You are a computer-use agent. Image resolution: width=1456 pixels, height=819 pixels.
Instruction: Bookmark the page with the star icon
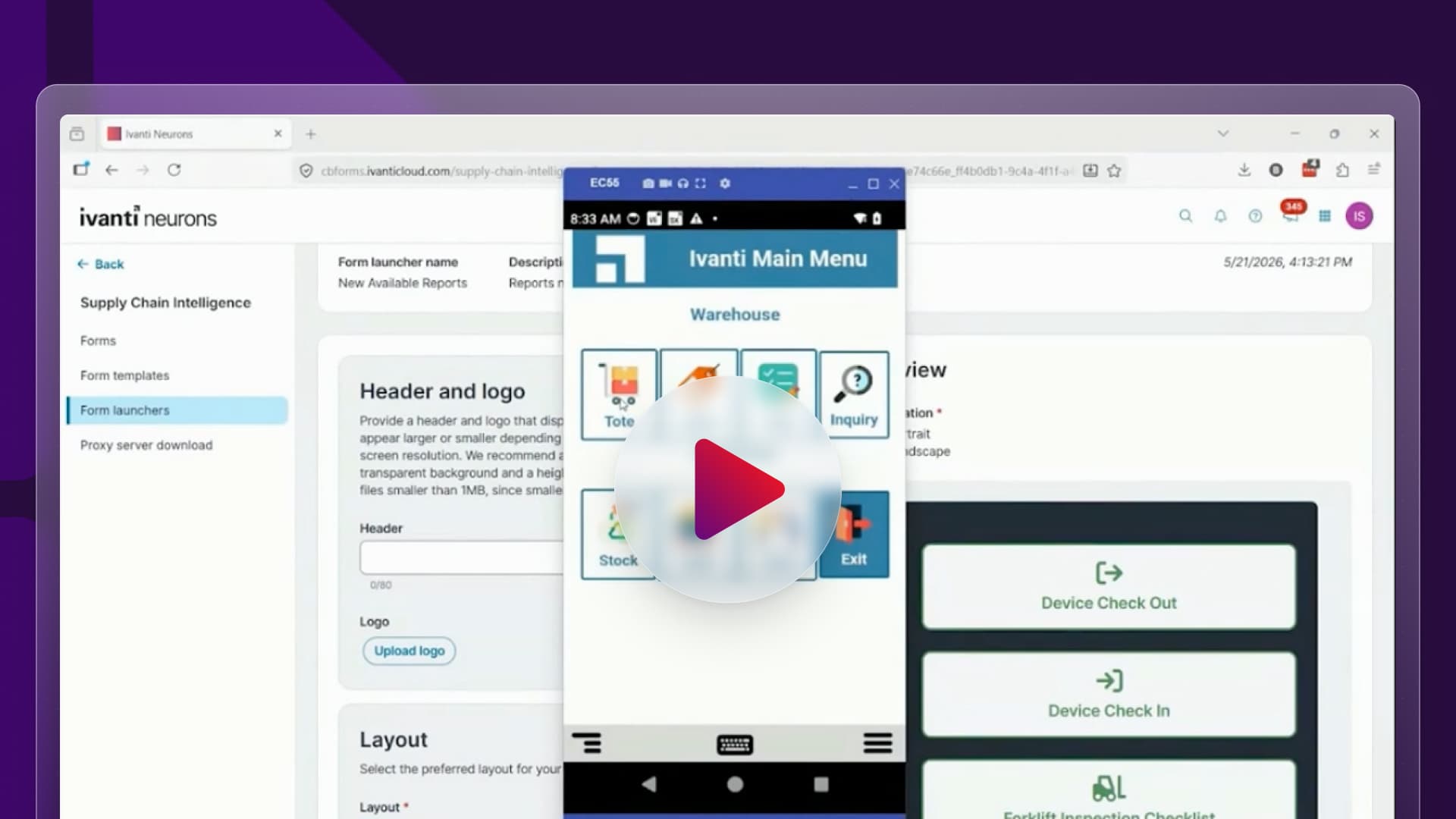tap(1114, 171)
